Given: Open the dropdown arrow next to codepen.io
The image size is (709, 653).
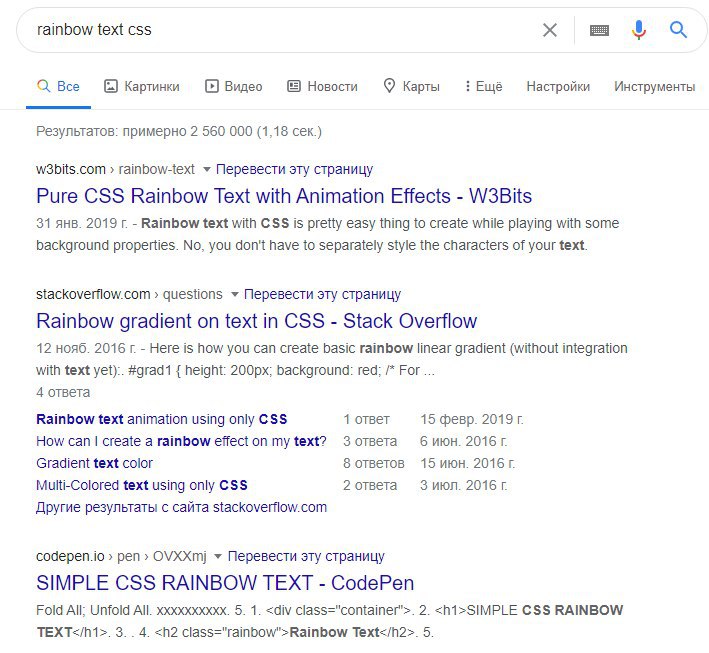Looking at the screenshot, I should [217, 557].
